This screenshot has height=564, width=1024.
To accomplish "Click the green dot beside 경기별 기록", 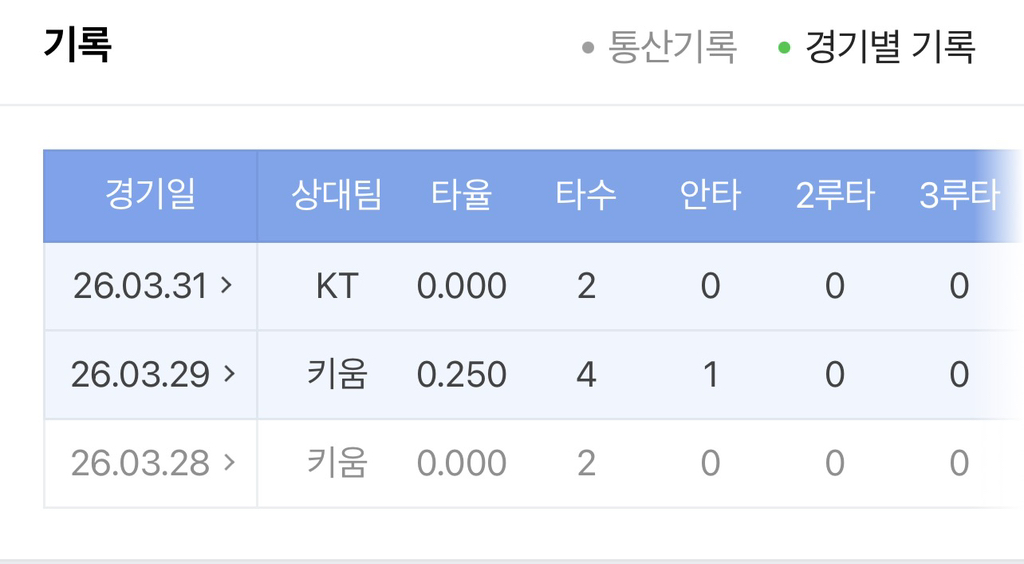I will [x=784, y=48].
